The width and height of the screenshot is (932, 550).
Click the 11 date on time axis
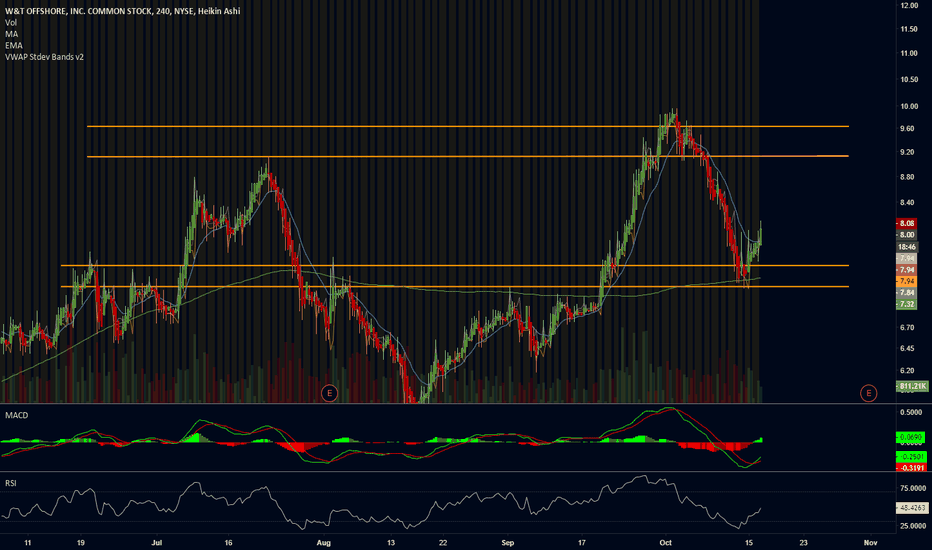click(27, 543)
